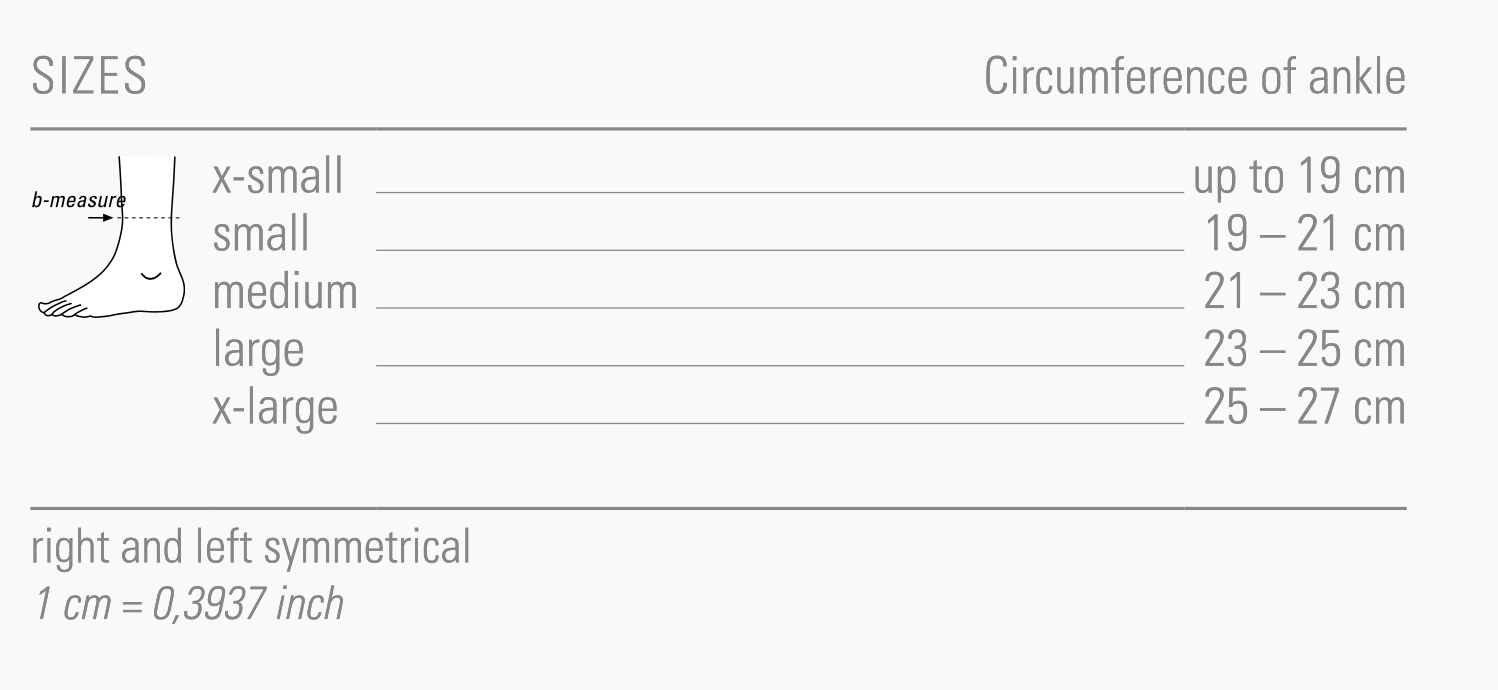This screenshot has width=1498, height=690.
Task: Click the '25 – 27 cm' measurement
Action: [x=1304, y=407]
